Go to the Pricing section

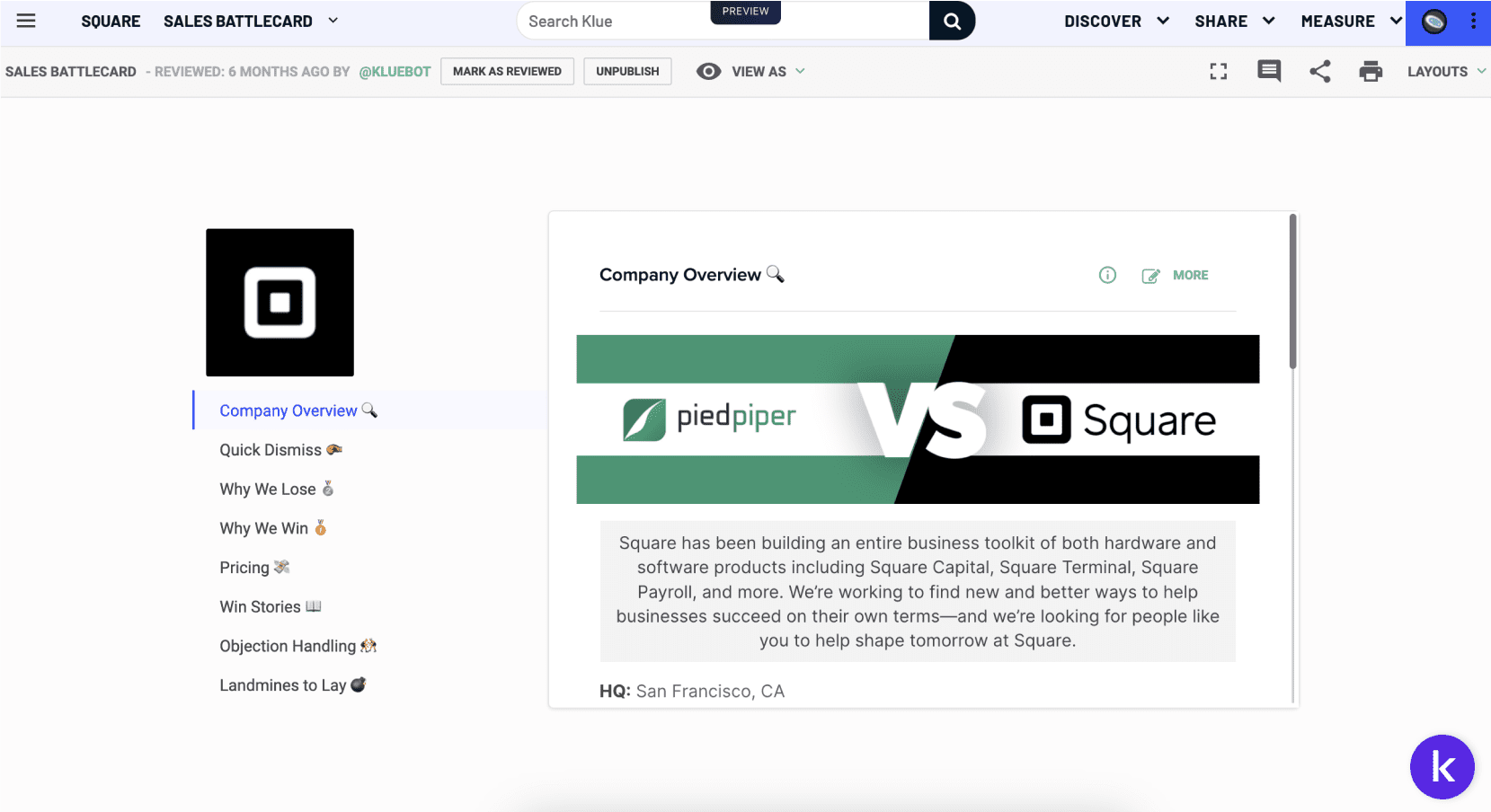click(244, 568)
